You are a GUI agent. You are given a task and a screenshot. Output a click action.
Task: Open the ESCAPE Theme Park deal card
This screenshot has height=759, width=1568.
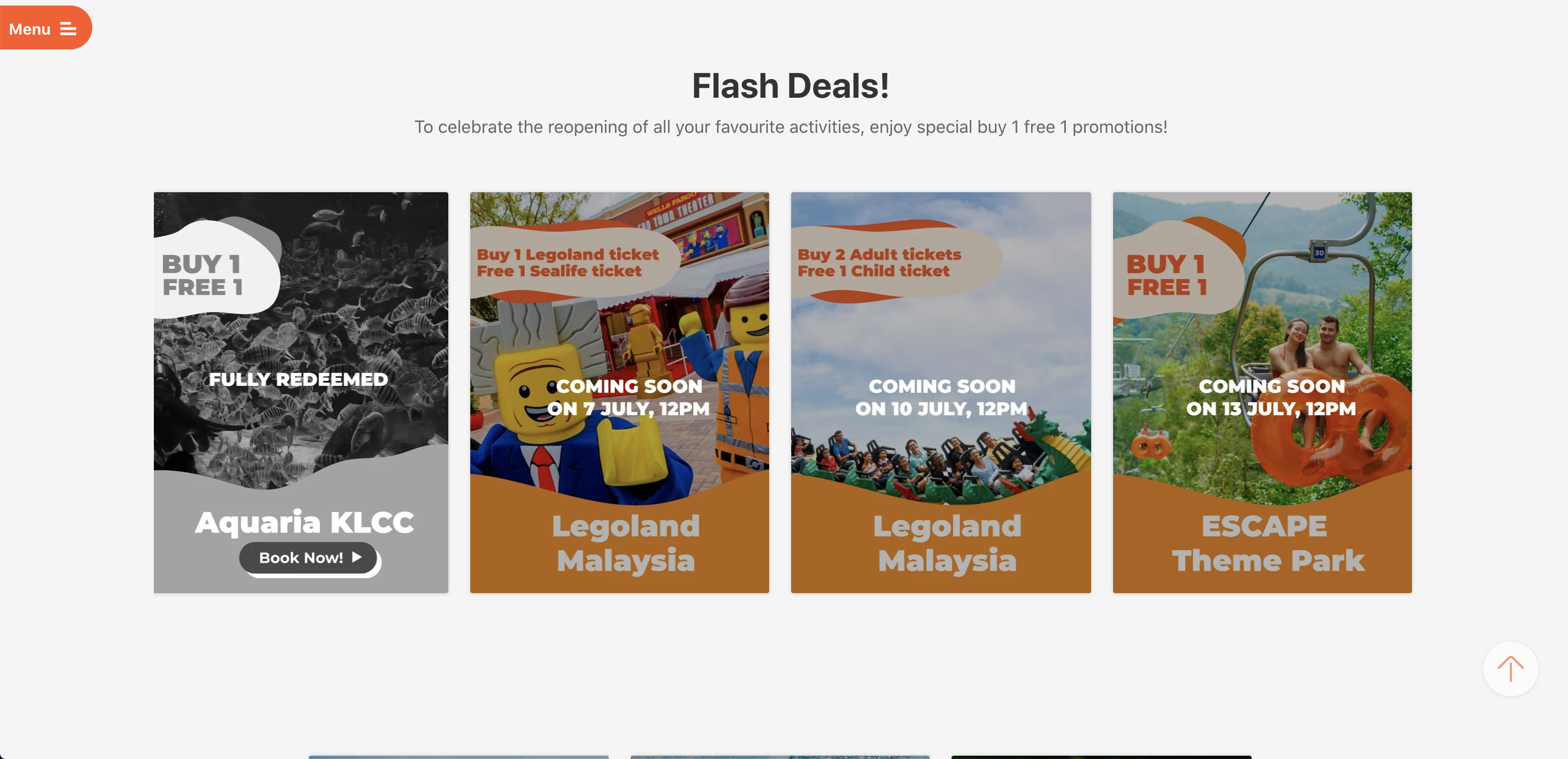[1262, 393]
